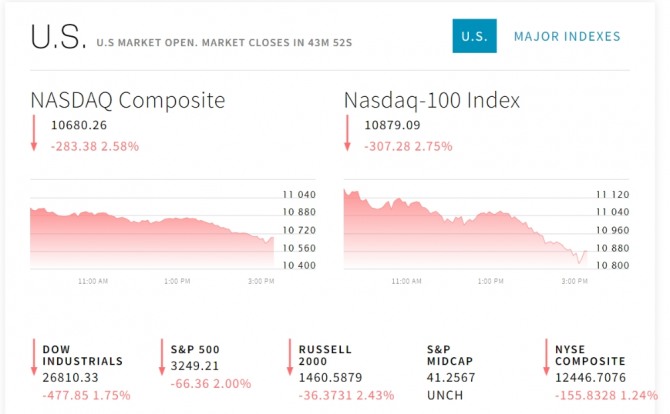Click the S&P 500 index label
670x414 pixels.
(196, 349)
